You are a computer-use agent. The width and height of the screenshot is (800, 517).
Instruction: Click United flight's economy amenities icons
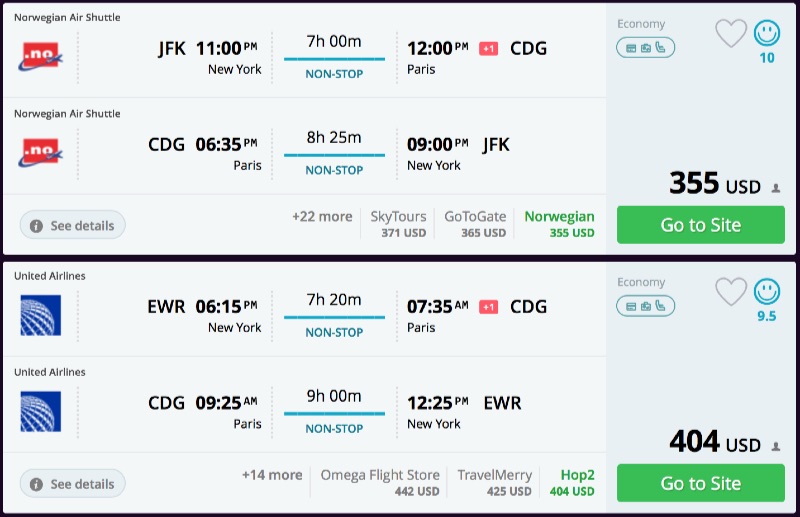pos(645,305)
